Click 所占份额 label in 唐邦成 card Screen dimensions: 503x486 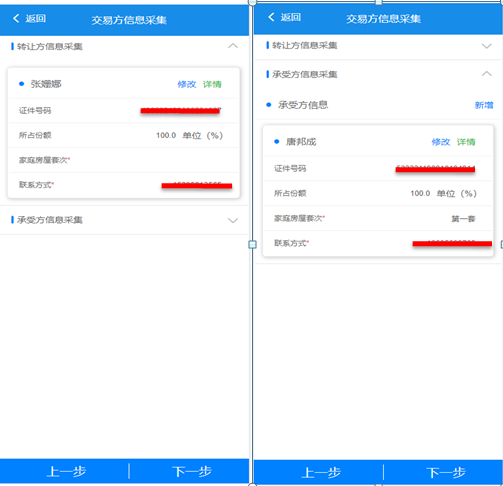coord(290,193)
